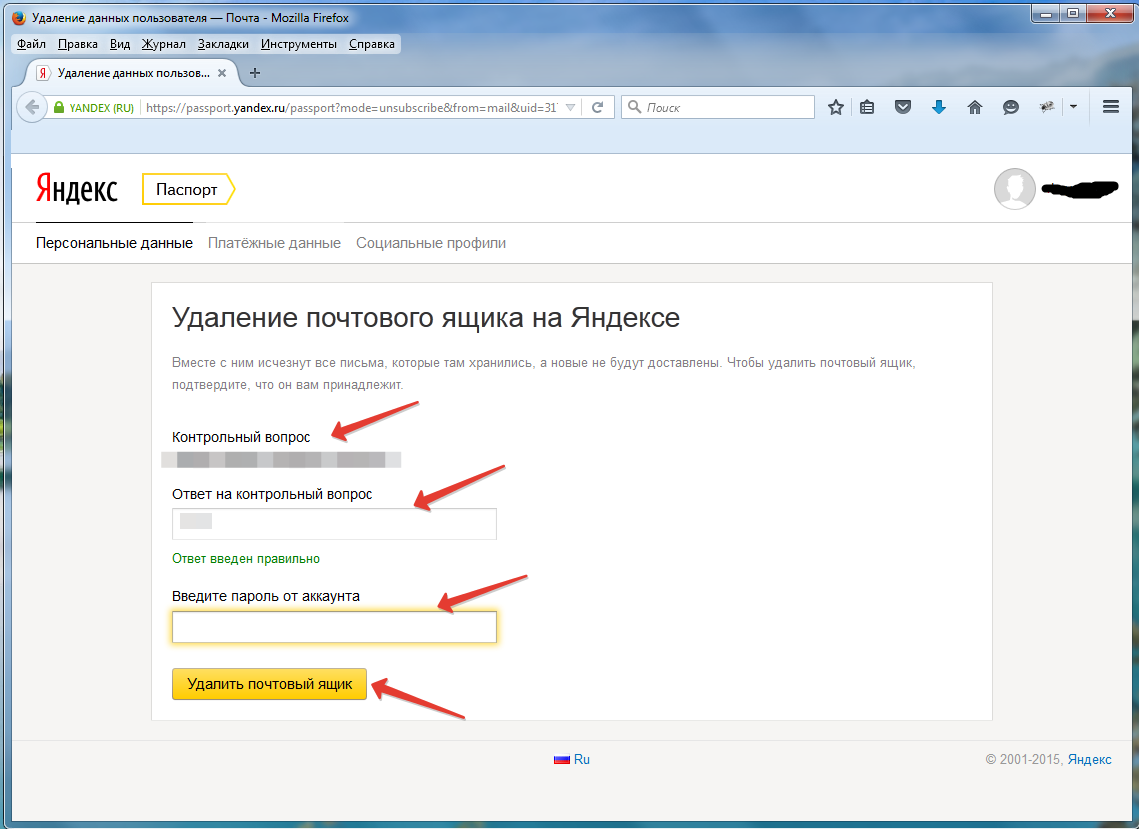Open the Закладки menu

pos(224,44)
